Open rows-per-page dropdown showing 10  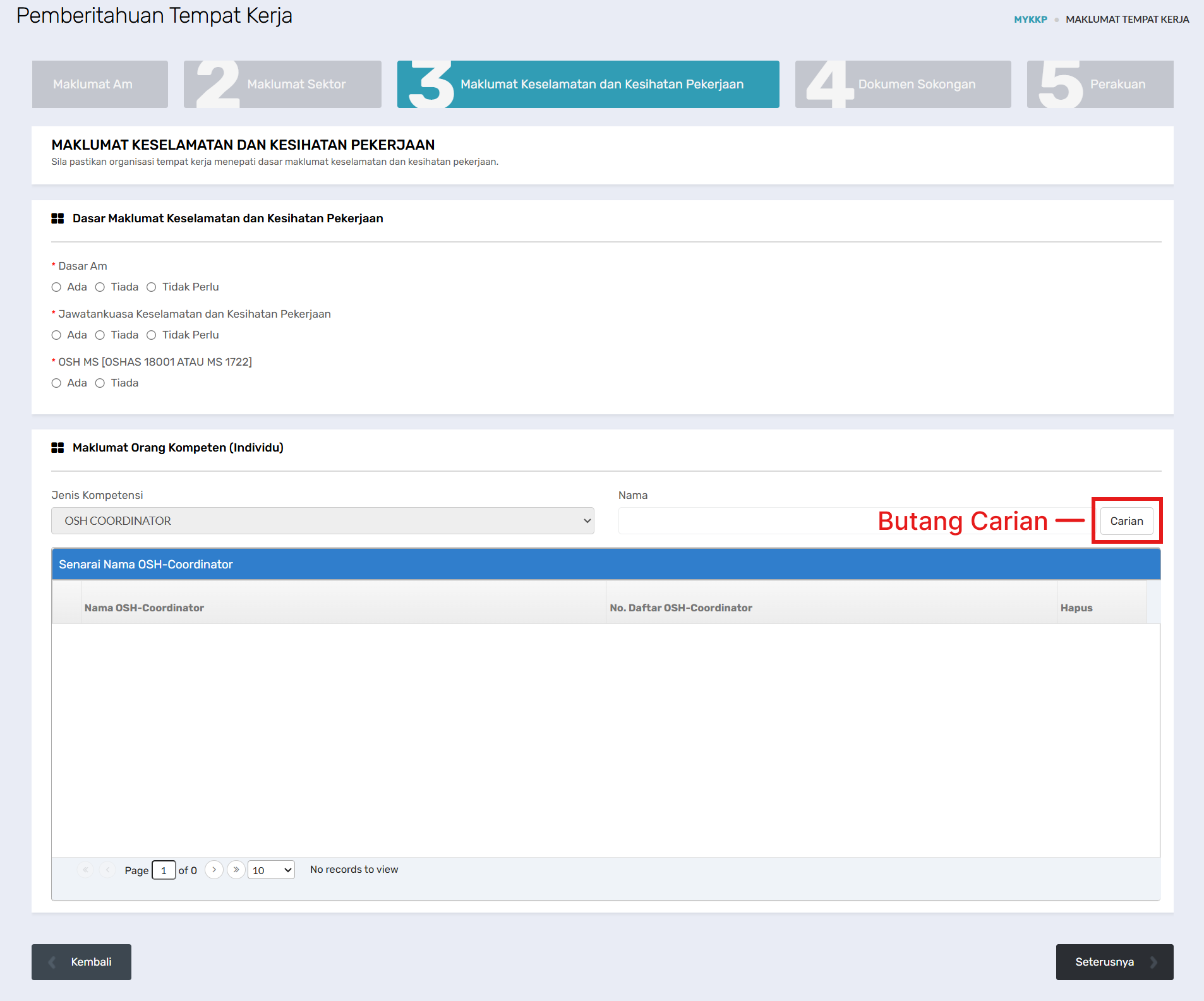(271, 870)
